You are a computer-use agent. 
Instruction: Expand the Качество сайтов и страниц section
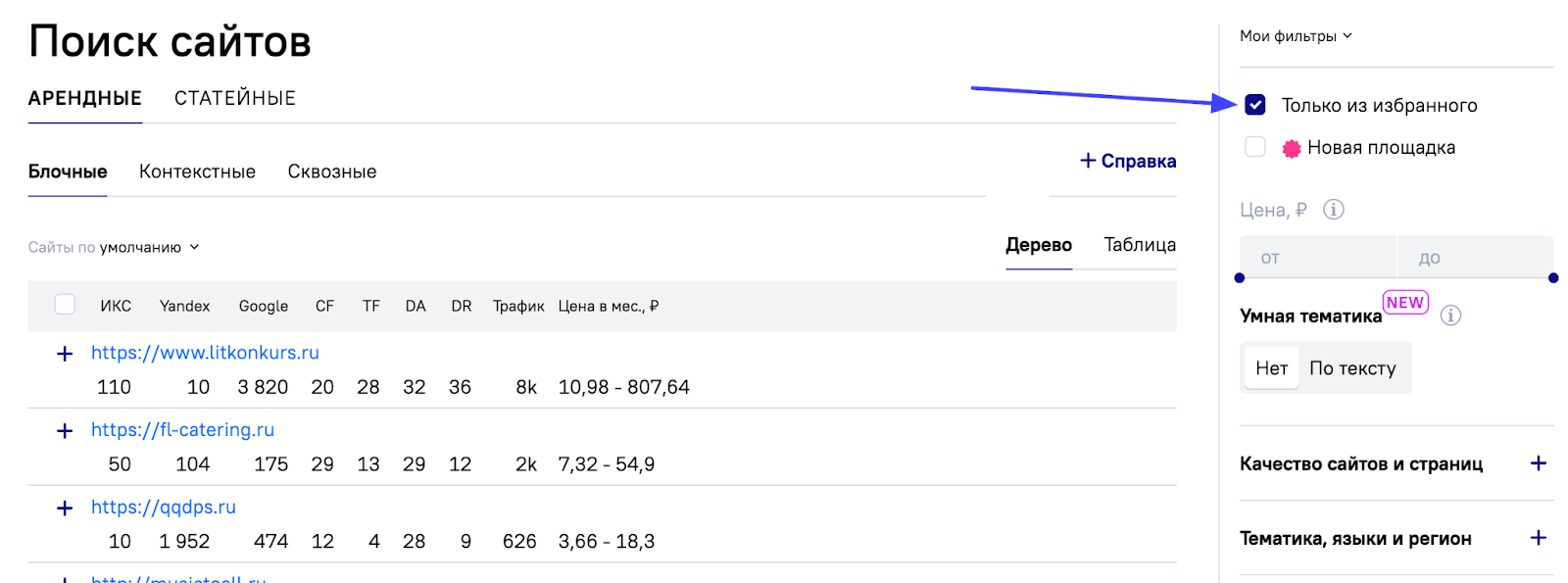click(x=1538, y=463)
